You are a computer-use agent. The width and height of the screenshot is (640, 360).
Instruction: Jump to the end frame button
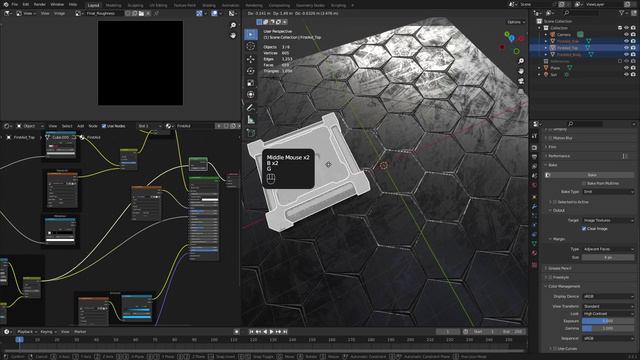[x=285, y=332]
